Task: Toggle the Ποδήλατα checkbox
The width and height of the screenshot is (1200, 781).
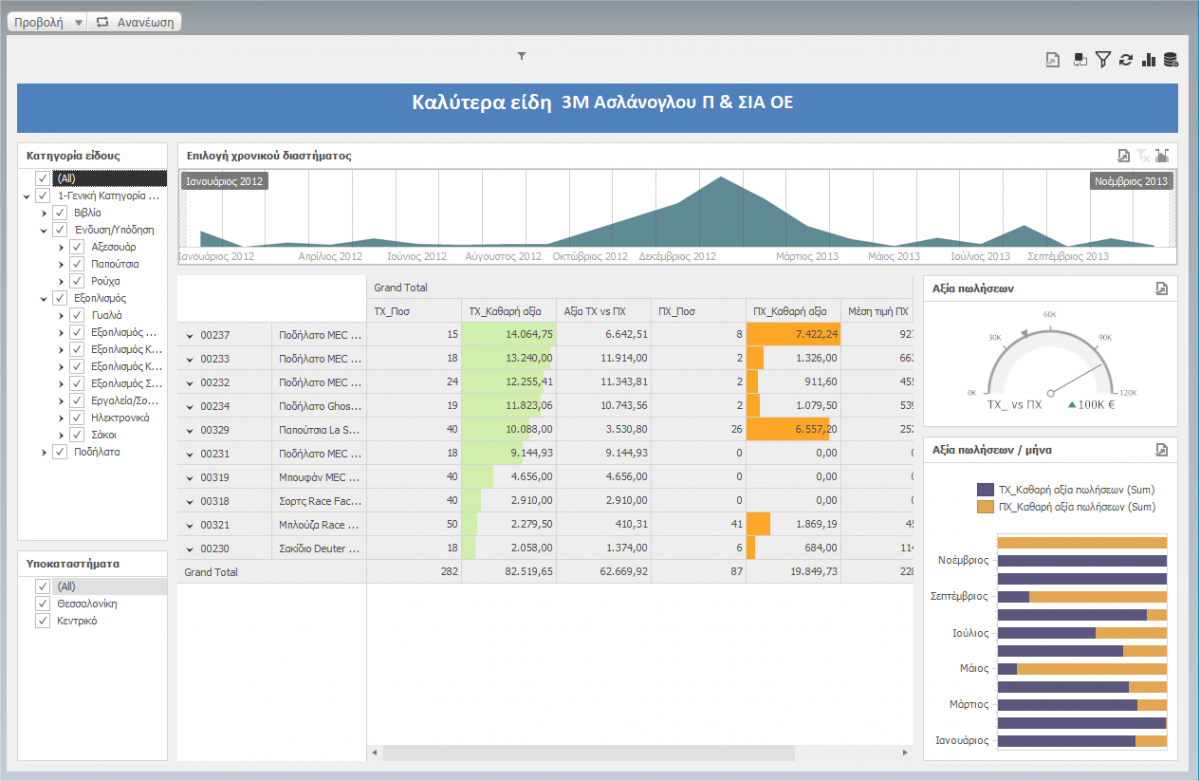Action: pos(59,452)
